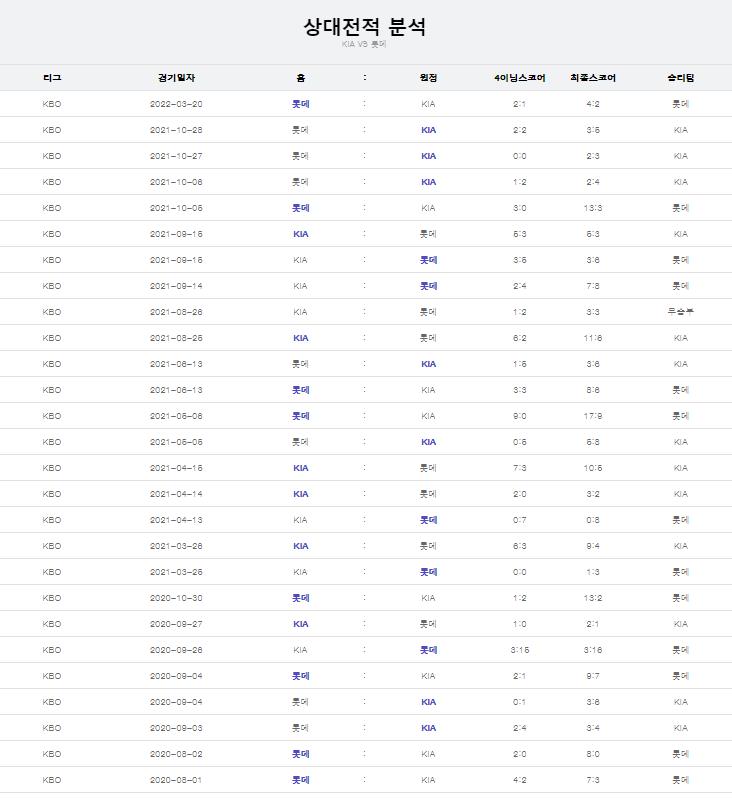732x798 pixels.
Task: Click the KIA VS 롯데 subtitle
Action: tap(364, 44)
